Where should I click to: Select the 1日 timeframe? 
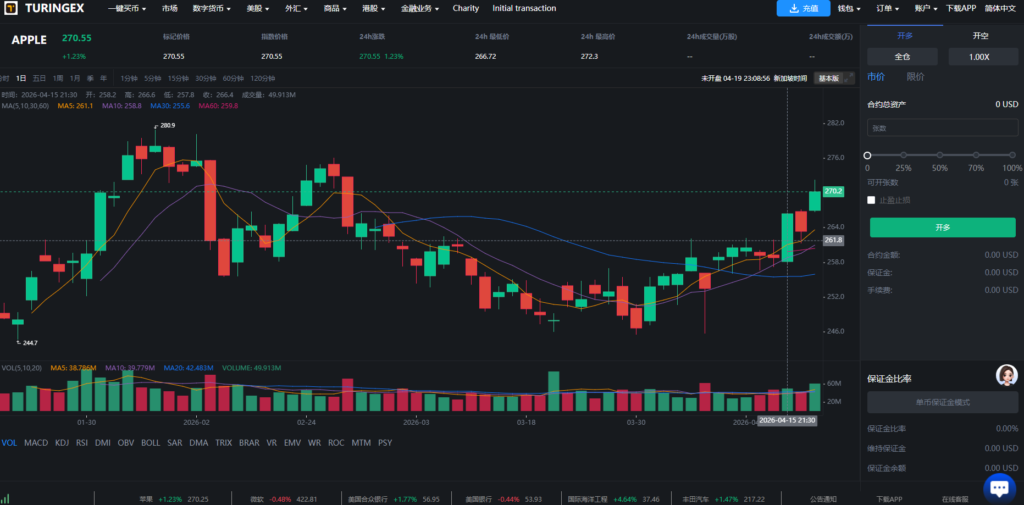tap(20, 78)
